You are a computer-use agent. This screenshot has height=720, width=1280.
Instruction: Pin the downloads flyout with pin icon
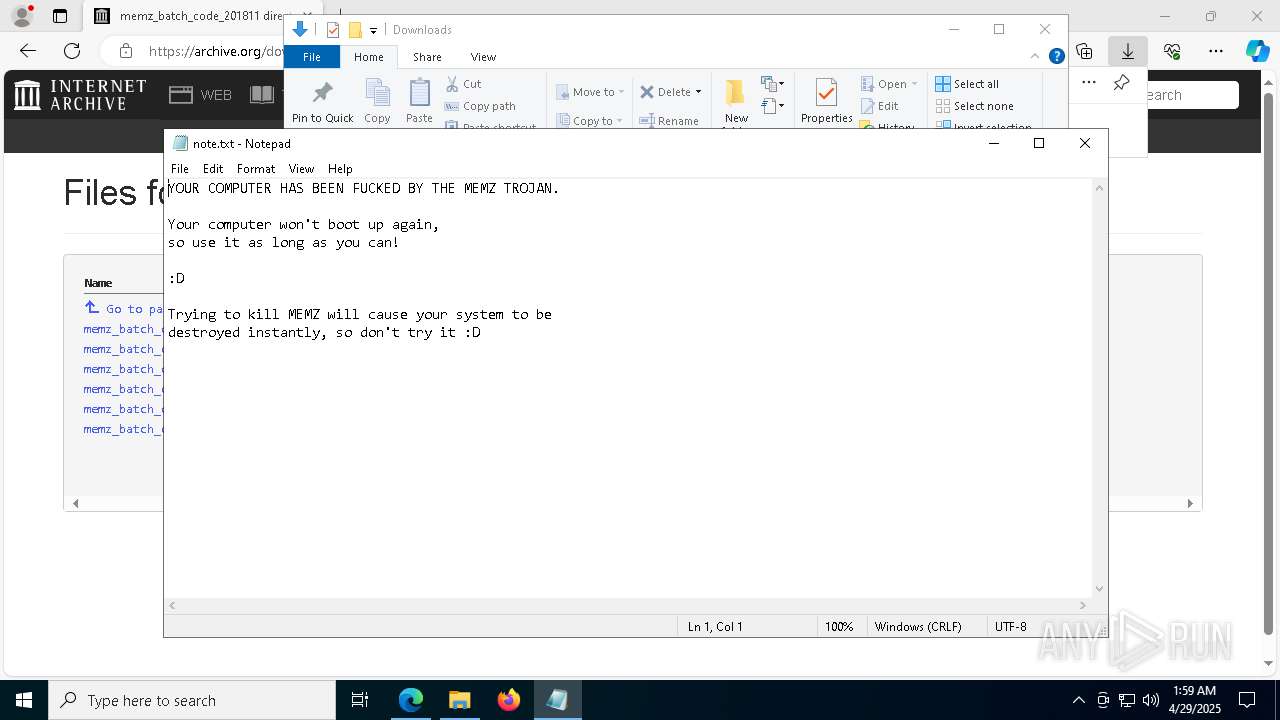[x=1122, y=83]
